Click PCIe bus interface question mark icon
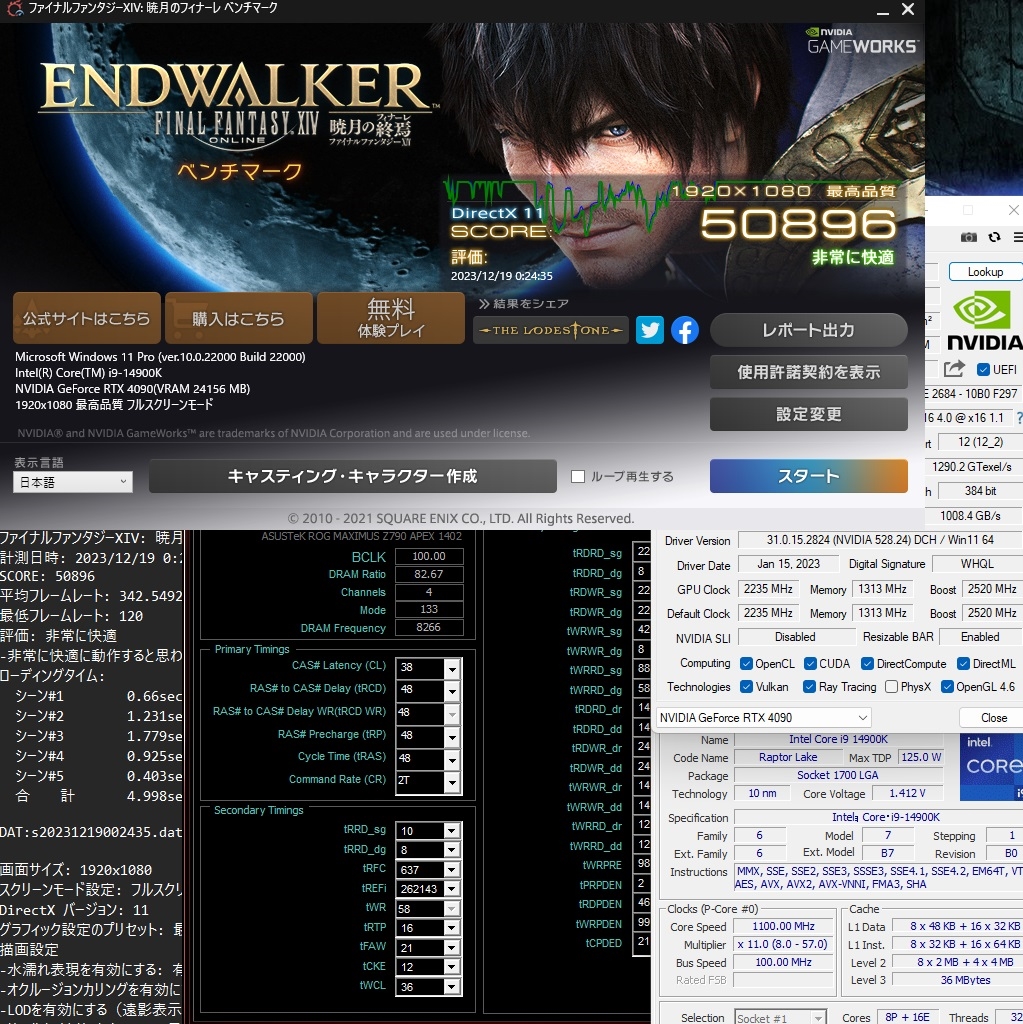This screenshot has height=1024, width=1023. click(x=1019, y=418)
